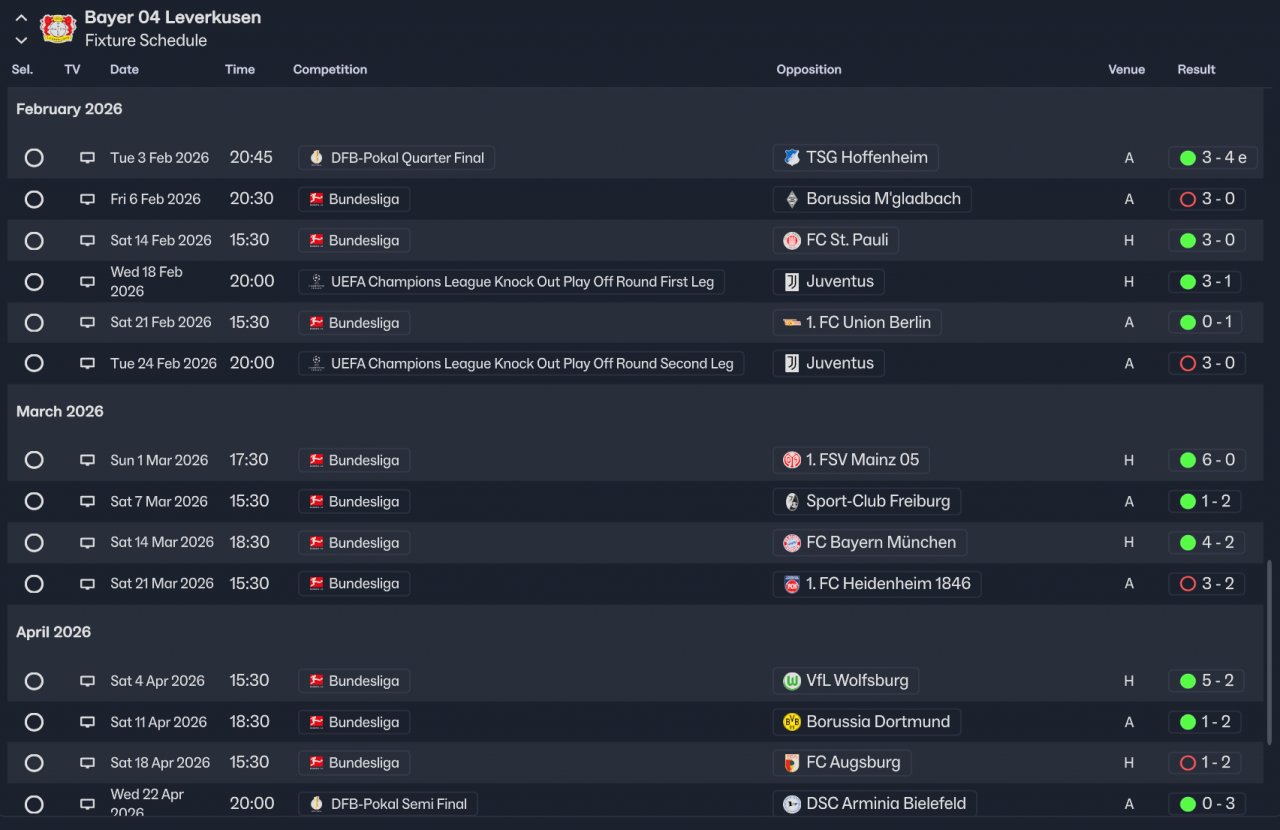Click the TV icon for the Sport-Club Freiburg match
This screenshot has width=1280, height=830.
click(x=88, y=502)
